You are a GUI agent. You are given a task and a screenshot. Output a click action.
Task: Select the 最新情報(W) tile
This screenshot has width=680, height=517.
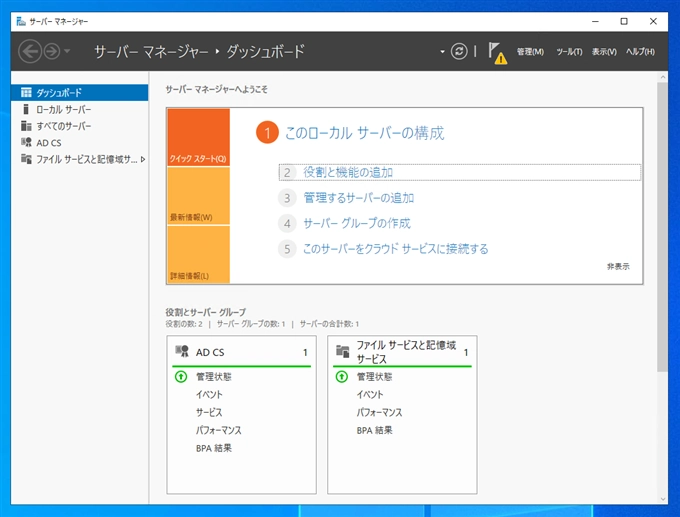(x=199, y=196)
